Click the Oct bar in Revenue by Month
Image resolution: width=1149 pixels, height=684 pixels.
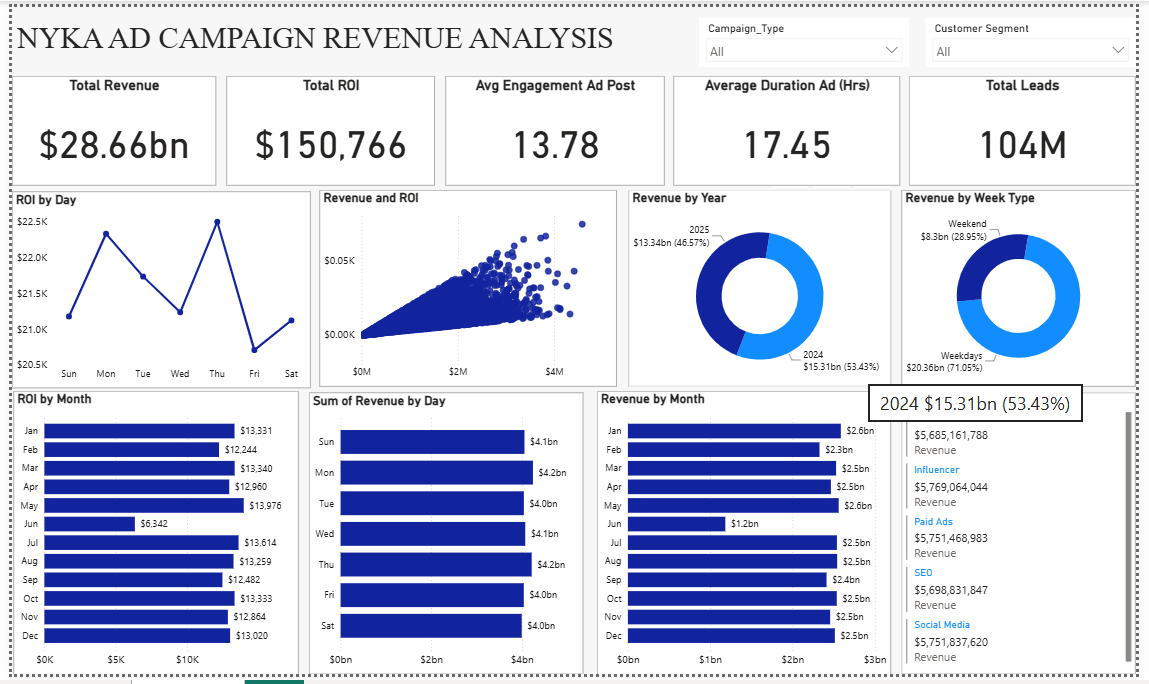point(733,598)
